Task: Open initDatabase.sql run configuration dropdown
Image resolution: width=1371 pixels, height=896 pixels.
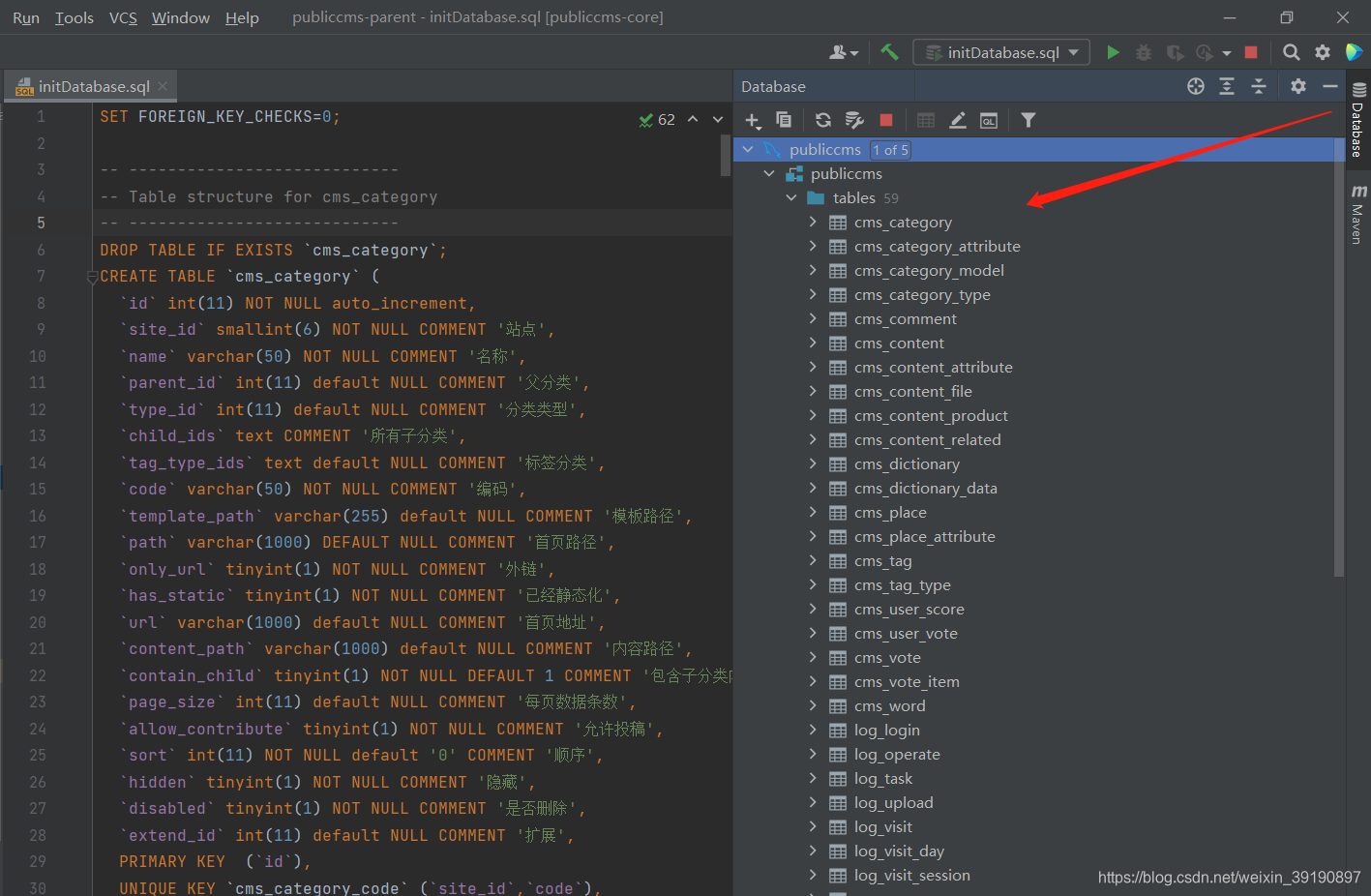Action: pyautogui.click(x=1001, y=52)
